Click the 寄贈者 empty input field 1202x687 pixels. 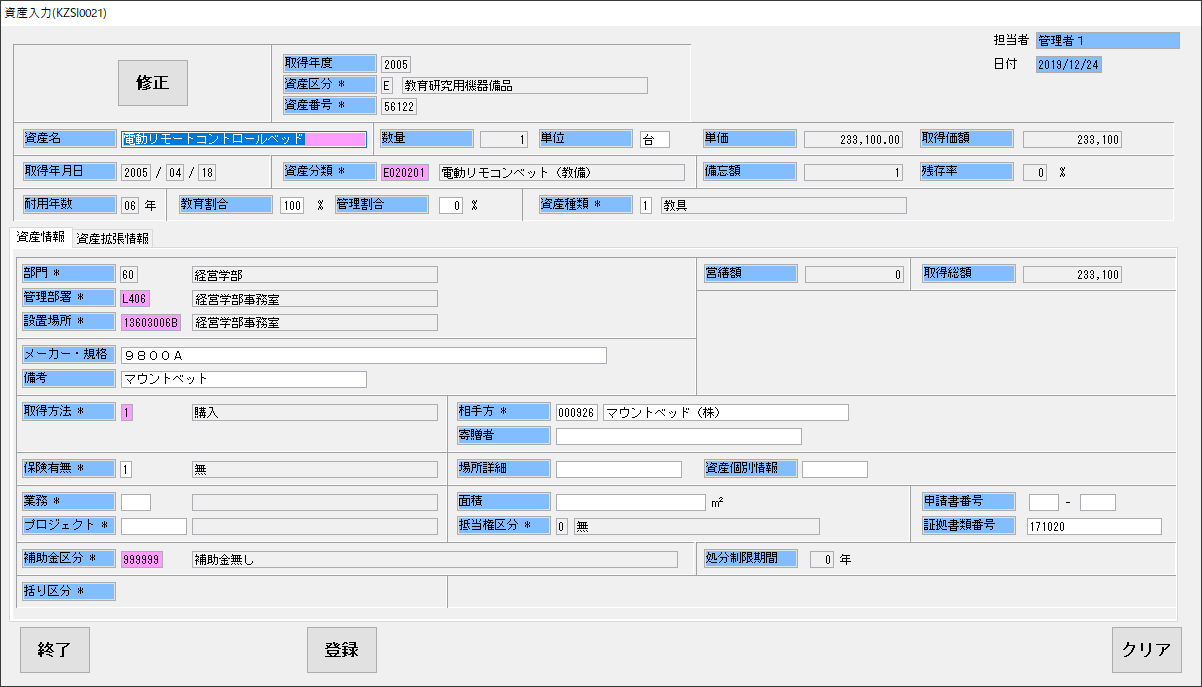click(678, 436)
